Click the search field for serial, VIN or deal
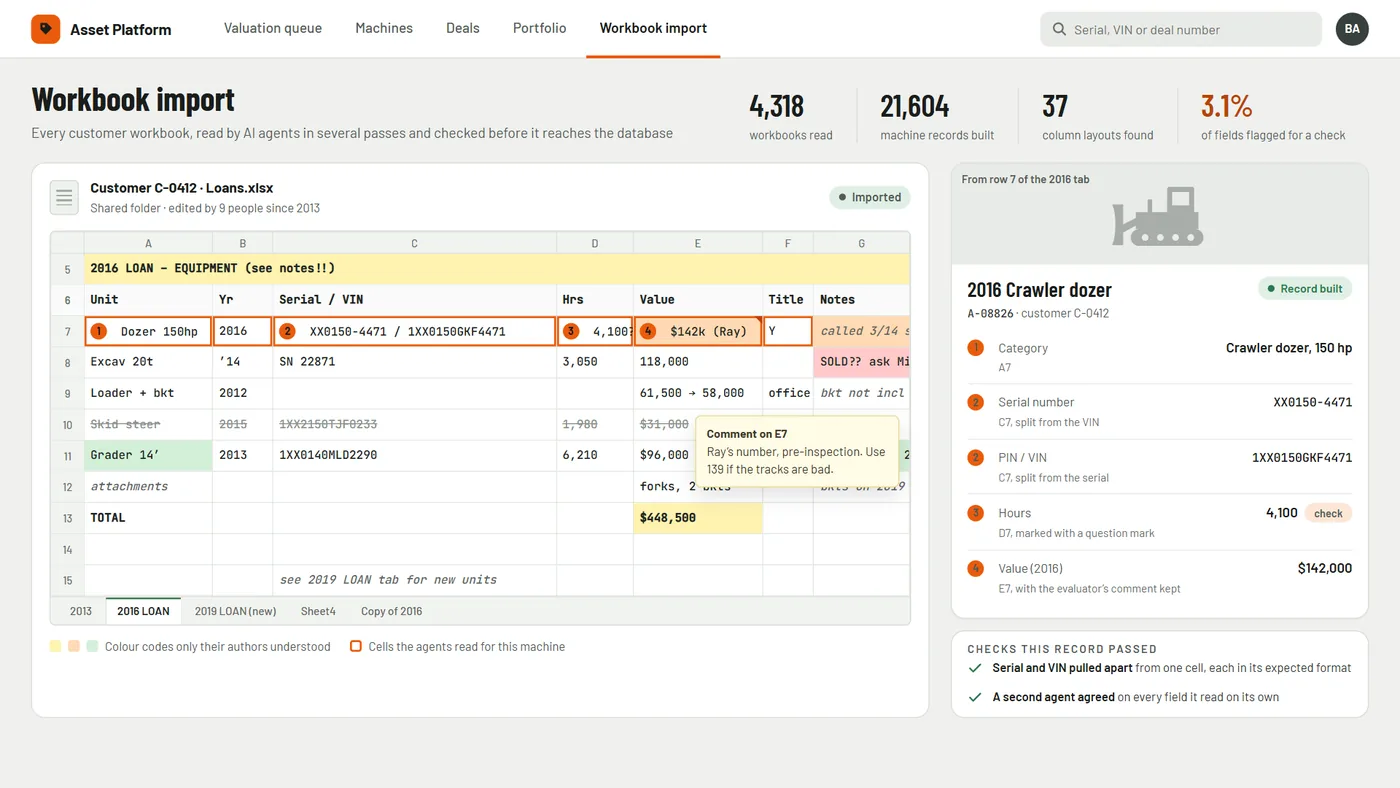The width and height of the screenshot is (1400, 788). (x=1181, y=30)
